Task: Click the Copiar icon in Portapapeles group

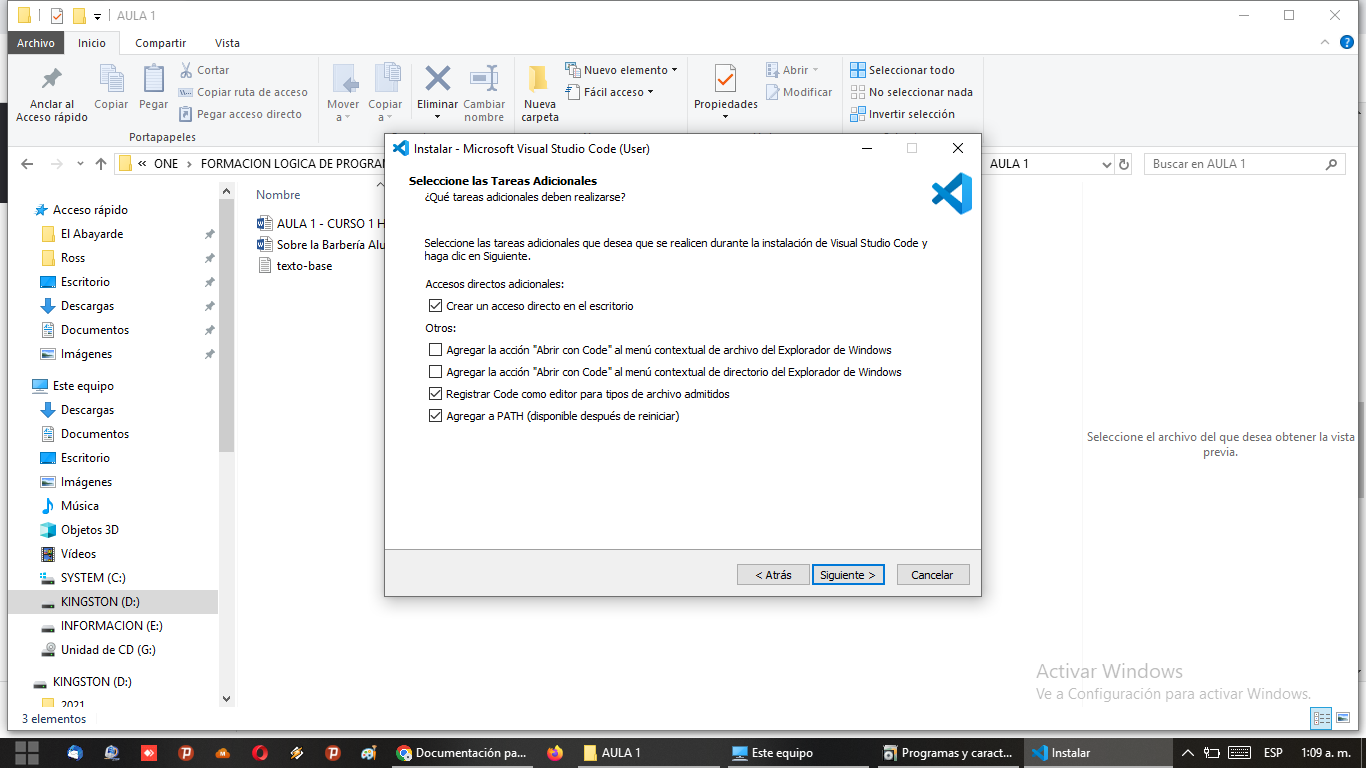Action: 111,79
